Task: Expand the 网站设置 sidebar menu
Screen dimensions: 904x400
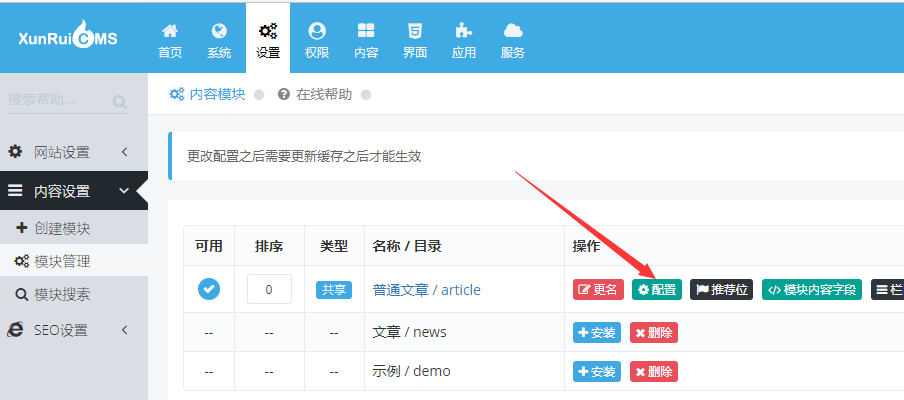Action: coord(74,153)
